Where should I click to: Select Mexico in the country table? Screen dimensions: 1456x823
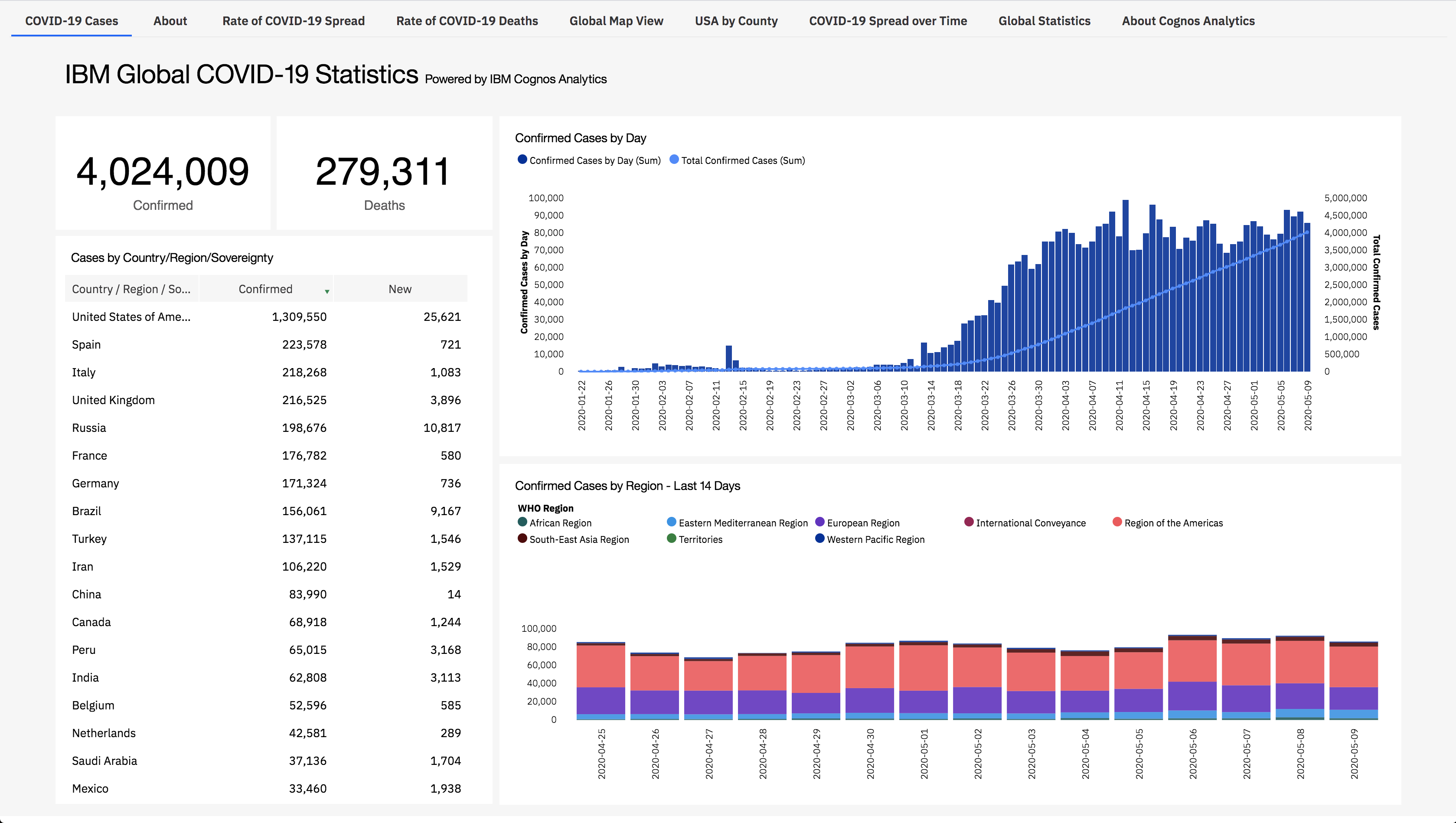[x=266, y=788]
